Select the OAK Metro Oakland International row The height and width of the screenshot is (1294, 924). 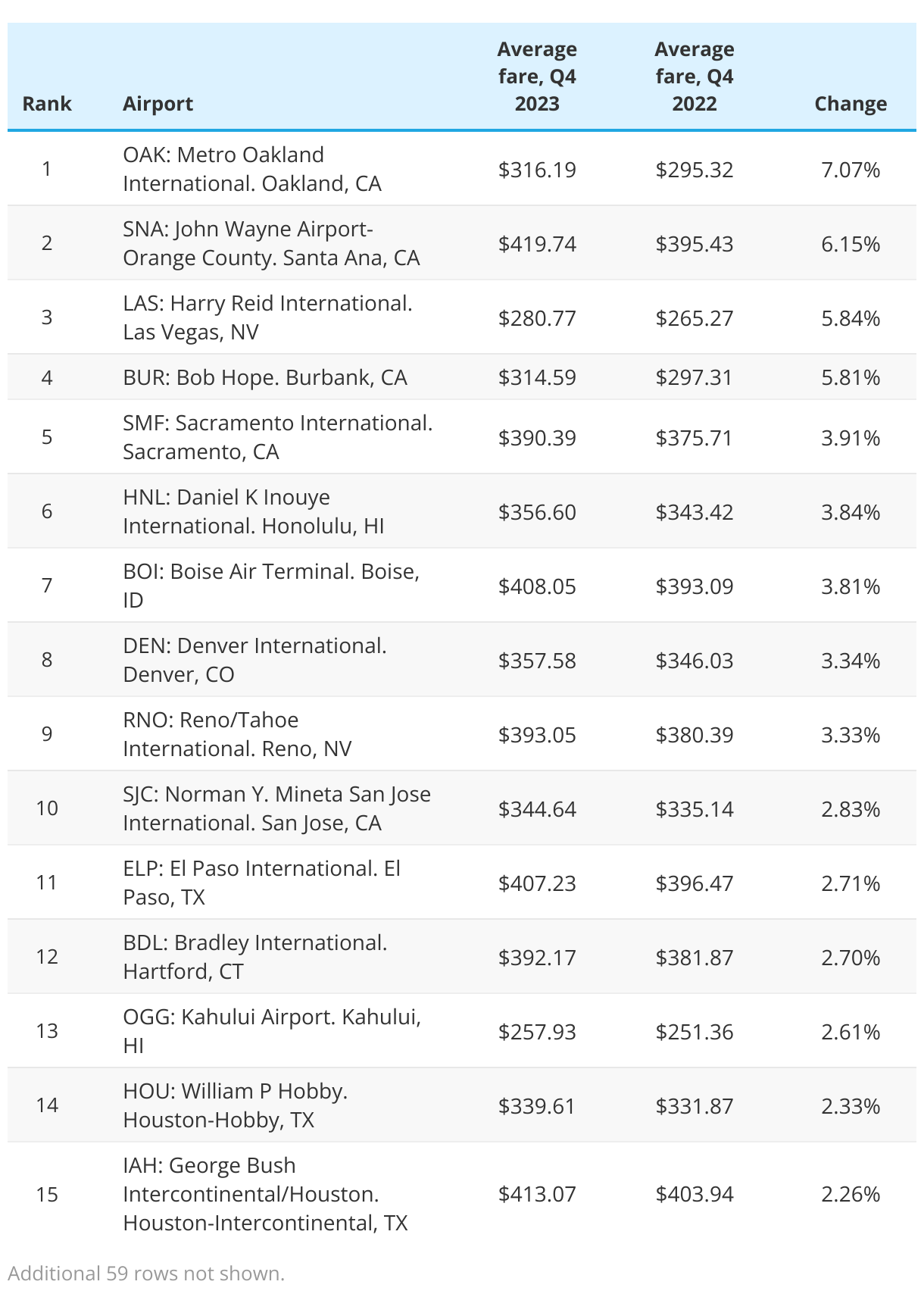(x=462, y=169)
